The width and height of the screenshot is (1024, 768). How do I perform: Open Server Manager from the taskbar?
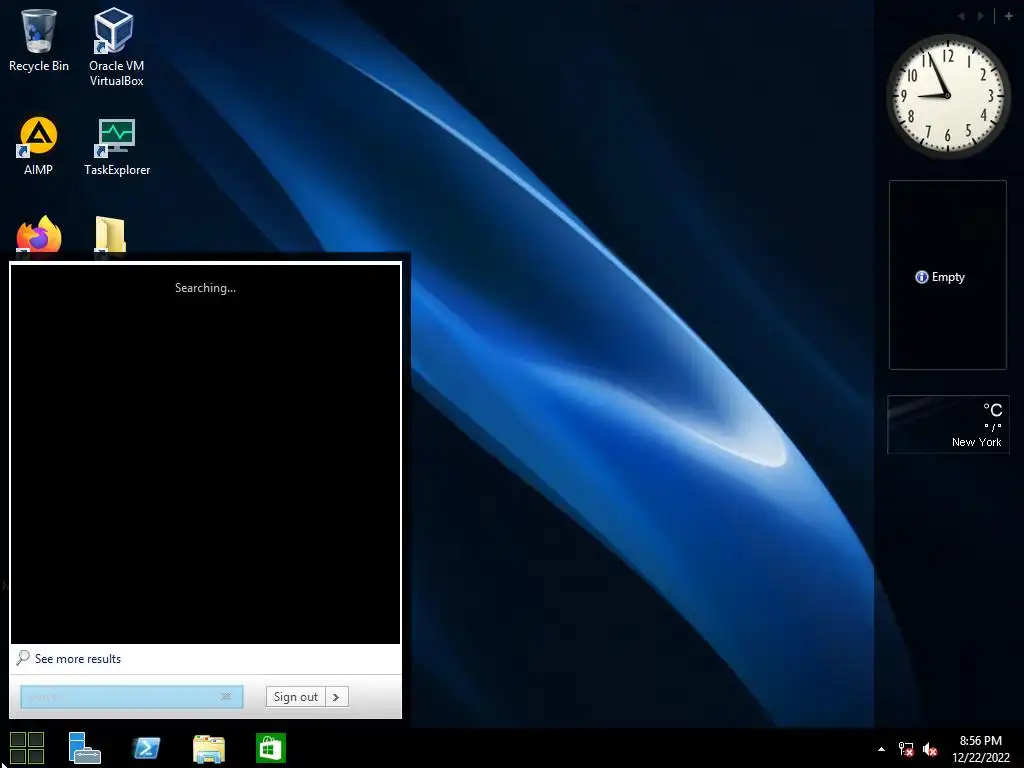pyautogui.click(x=84, y=748)
